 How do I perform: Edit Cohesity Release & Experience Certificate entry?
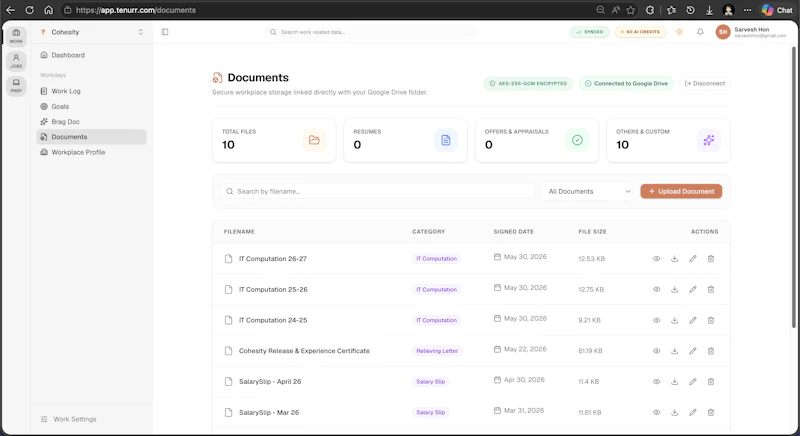pos(693,351)
